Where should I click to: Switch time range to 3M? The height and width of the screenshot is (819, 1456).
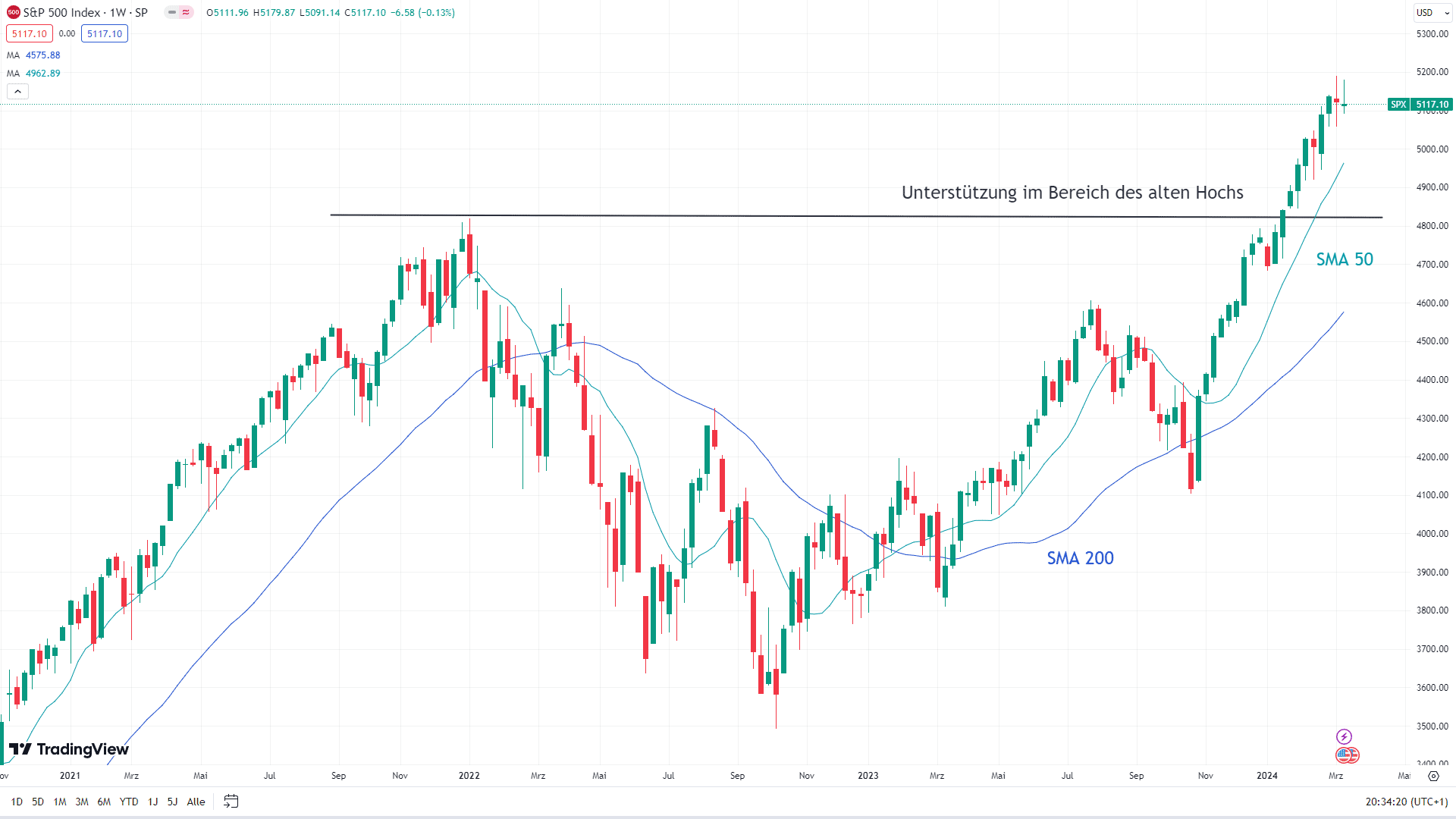pos(82,802)
